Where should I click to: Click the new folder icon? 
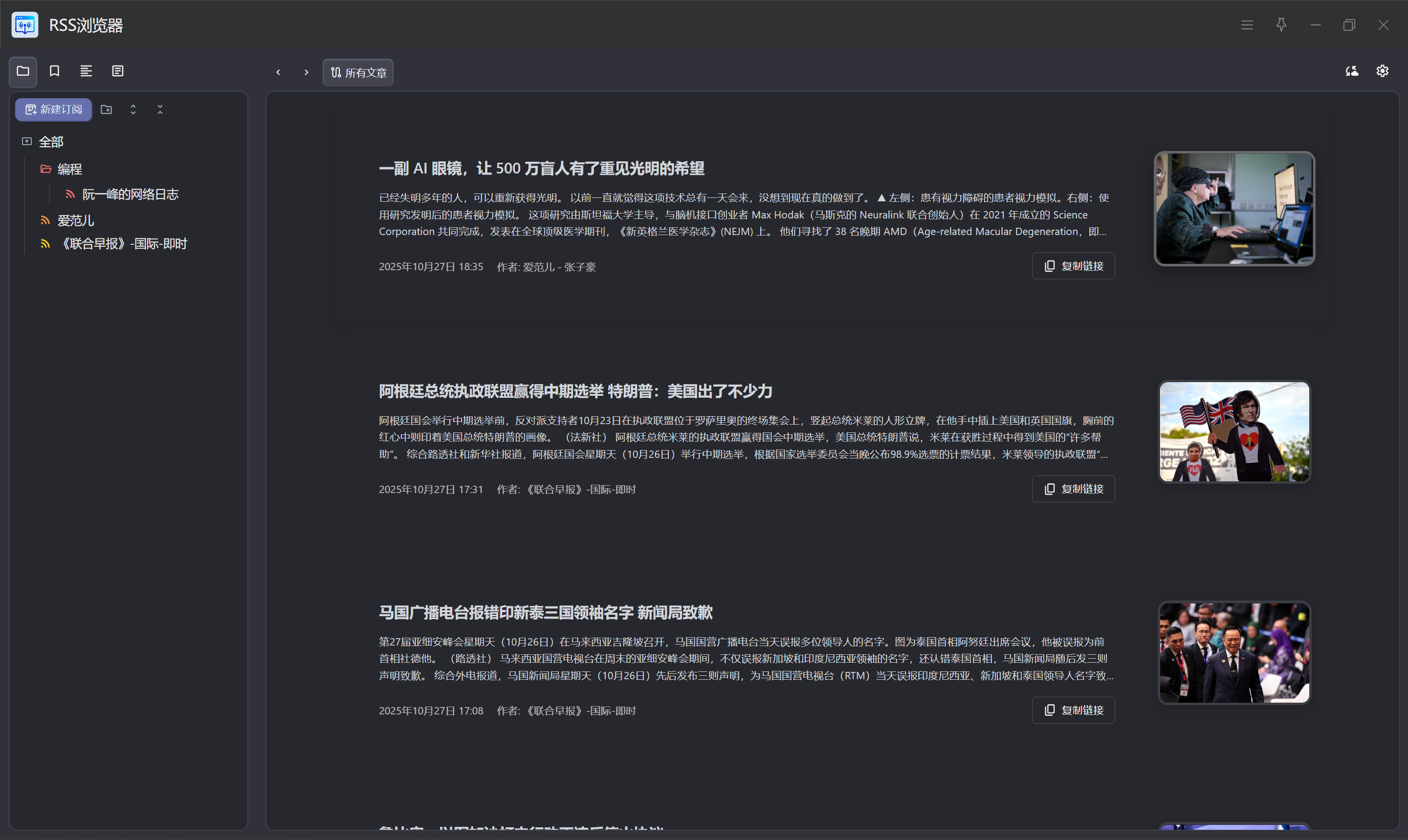click(107, 110)
